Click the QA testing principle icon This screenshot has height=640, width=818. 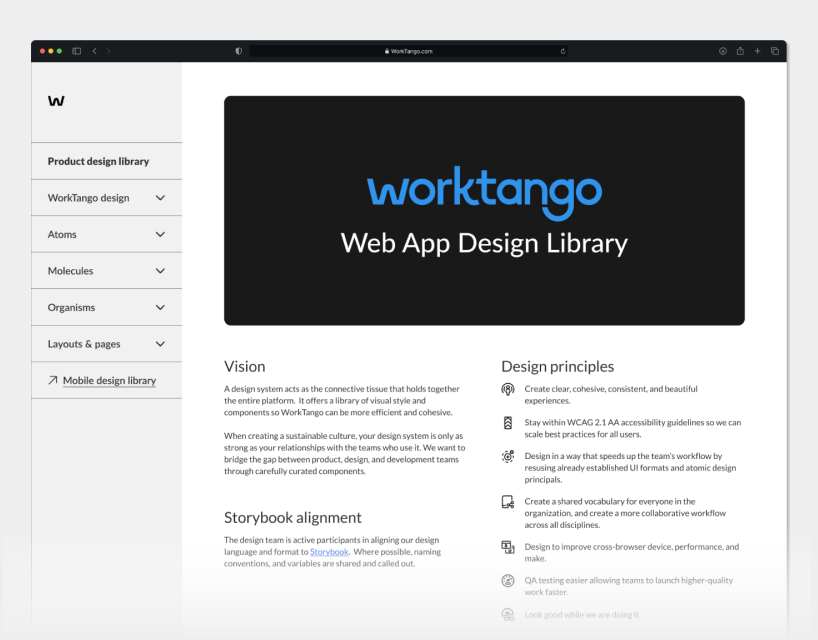[508, 581]
